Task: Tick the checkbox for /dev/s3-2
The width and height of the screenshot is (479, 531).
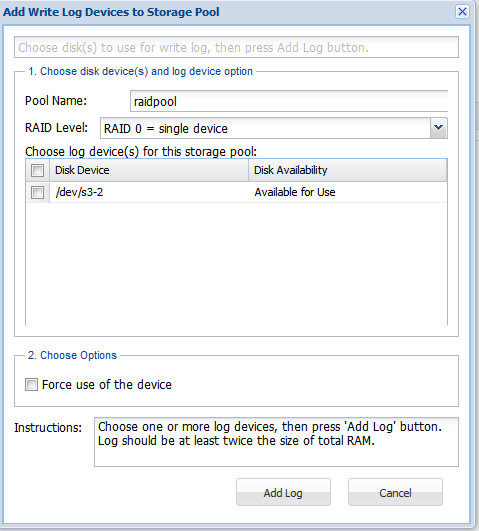Action: (37, 192)
